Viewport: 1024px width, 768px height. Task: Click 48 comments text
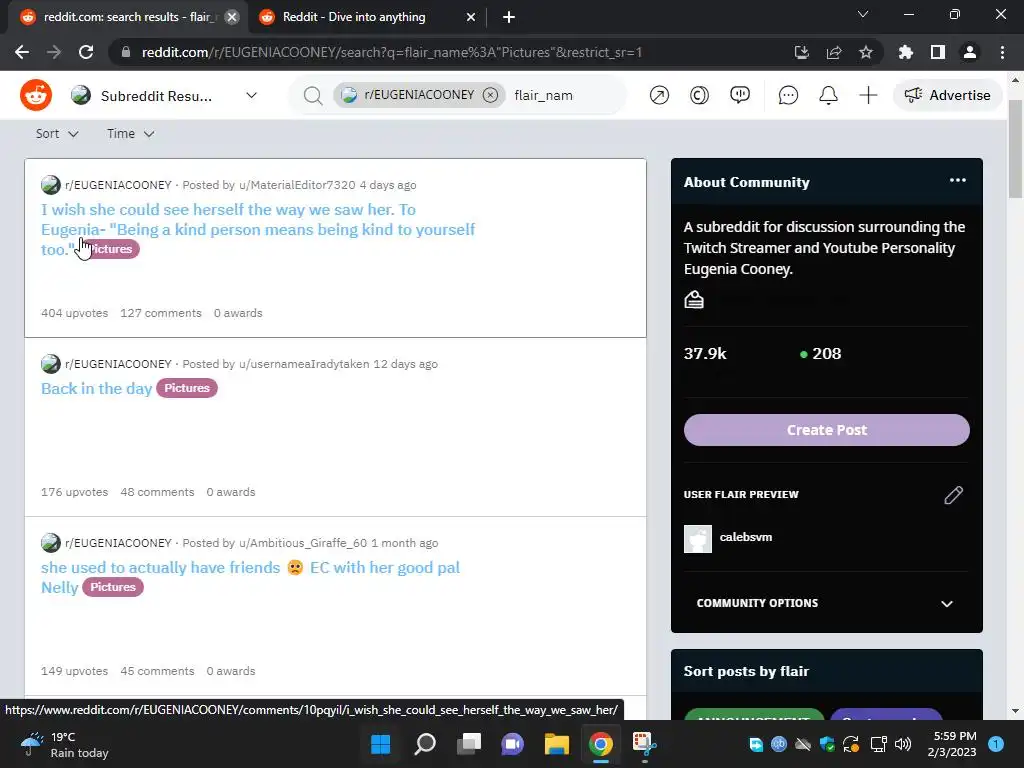pos(157,492)
